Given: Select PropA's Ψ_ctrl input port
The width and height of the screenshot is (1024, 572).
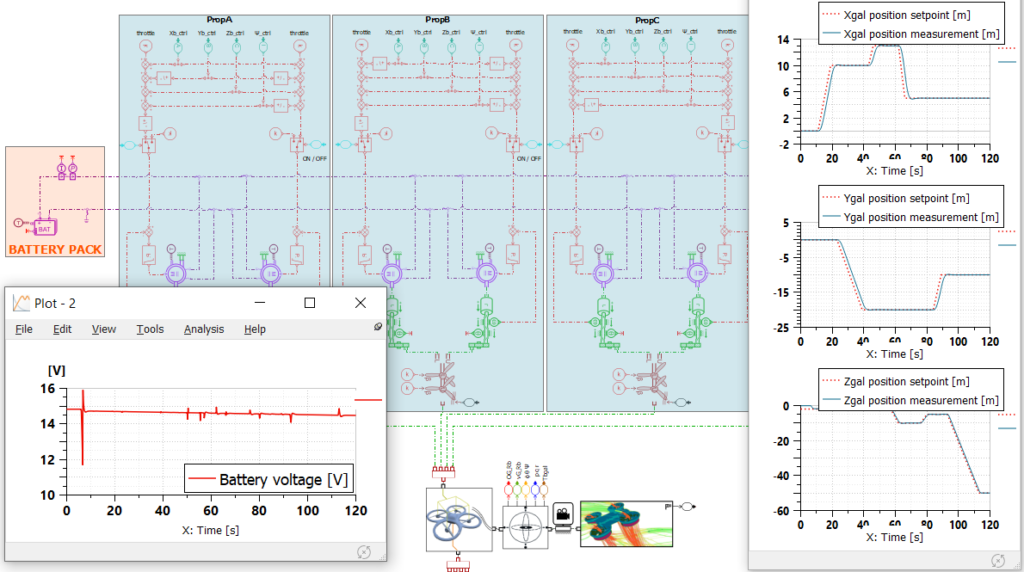Looking at the screenshot, I should click(x=263, y=46).
